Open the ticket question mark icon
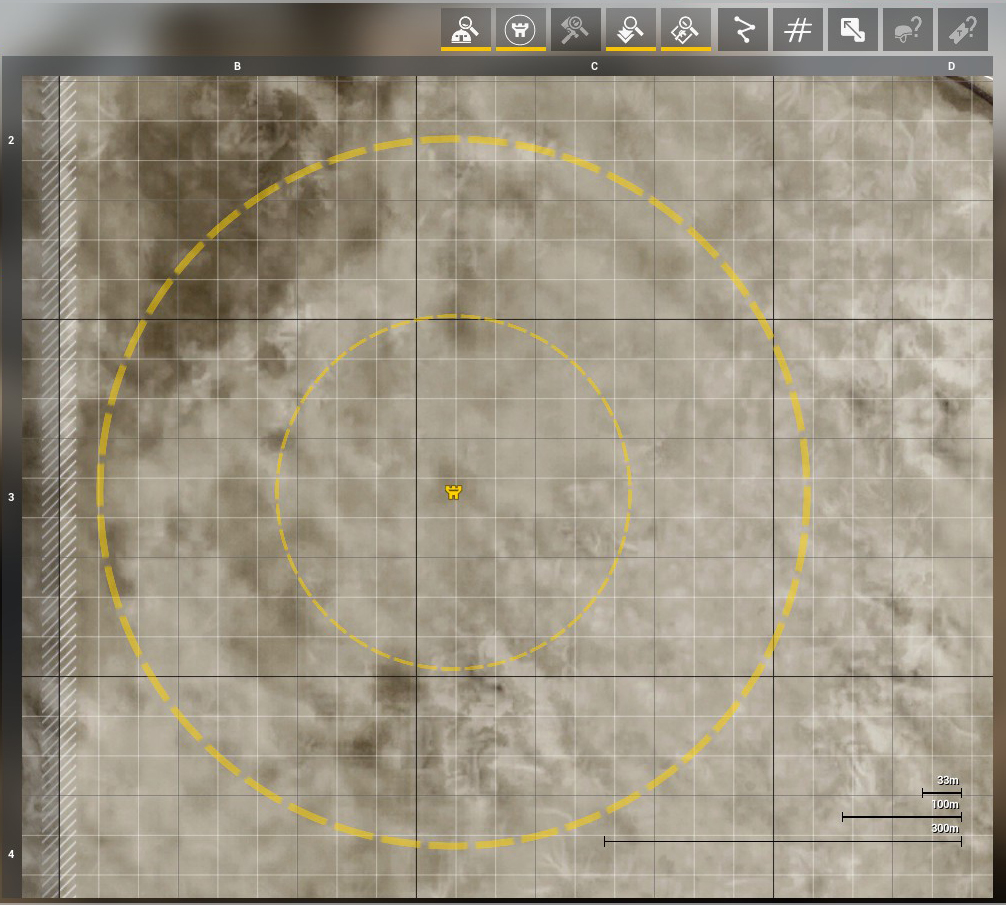This screenshot has height=905, width=1006. click(x=963, y=29)
